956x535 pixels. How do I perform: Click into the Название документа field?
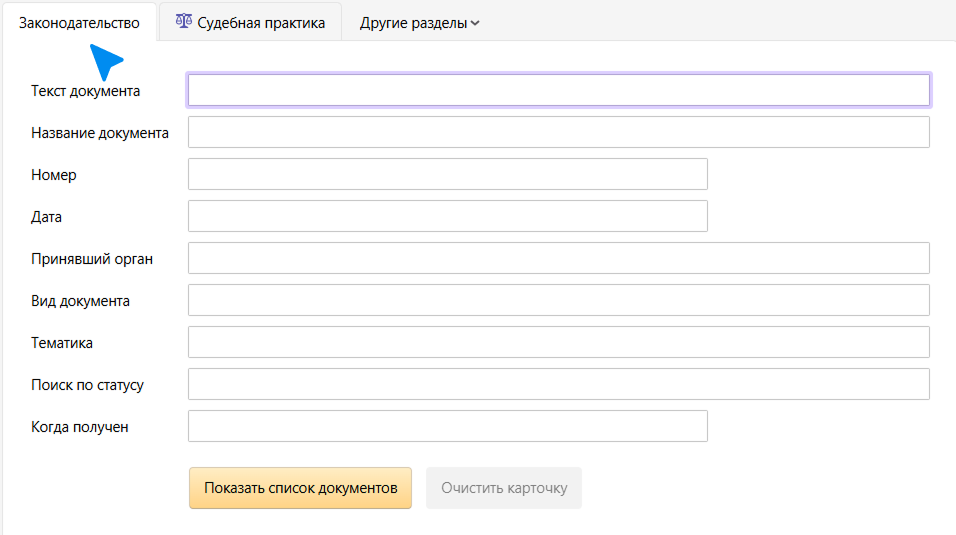(x=558, y=132)
